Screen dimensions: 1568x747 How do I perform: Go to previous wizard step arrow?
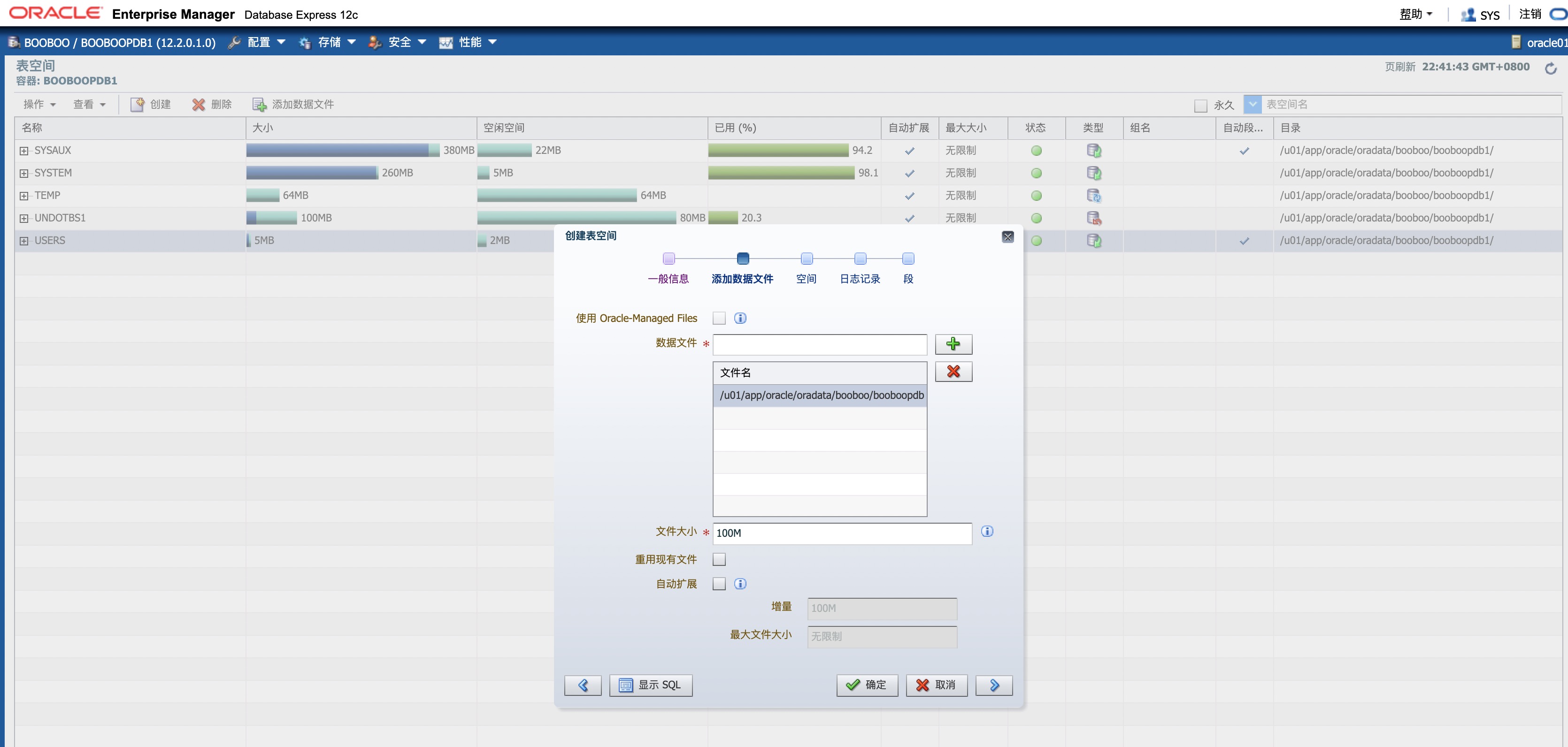pyautogui.click(x=583, y=685)
